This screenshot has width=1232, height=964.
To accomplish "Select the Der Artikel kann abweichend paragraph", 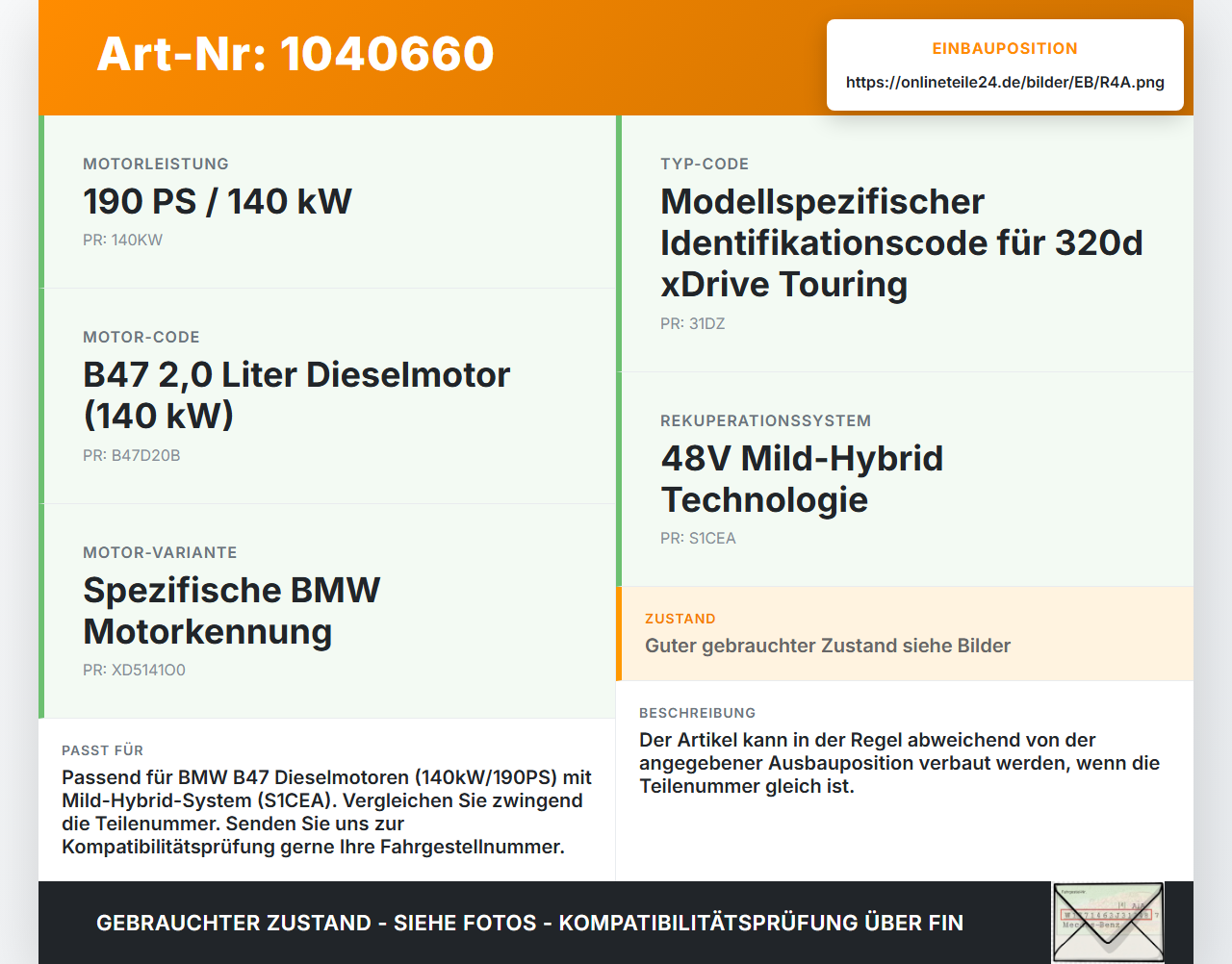I will 900,763.
